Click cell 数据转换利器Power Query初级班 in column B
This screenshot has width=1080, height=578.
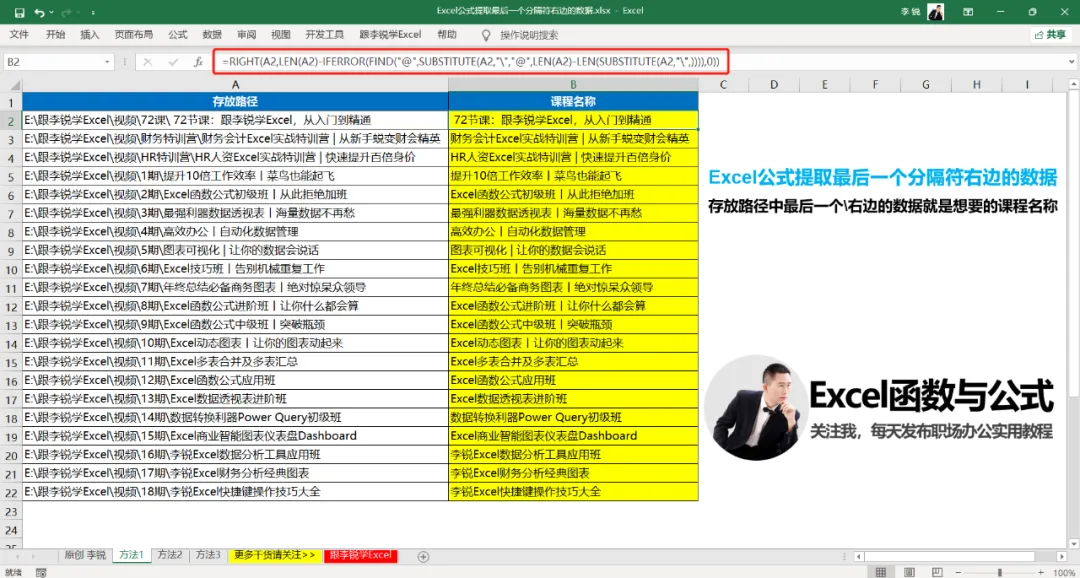[573, 417]
